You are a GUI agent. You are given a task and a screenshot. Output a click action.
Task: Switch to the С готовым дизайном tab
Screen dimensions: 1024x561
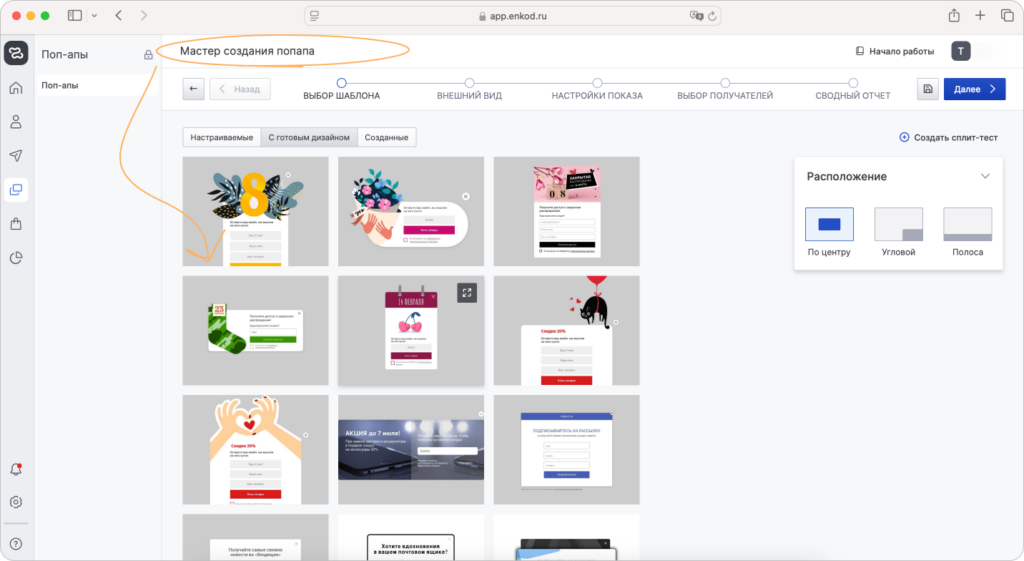pyautogui.click(x=309, y=137)
